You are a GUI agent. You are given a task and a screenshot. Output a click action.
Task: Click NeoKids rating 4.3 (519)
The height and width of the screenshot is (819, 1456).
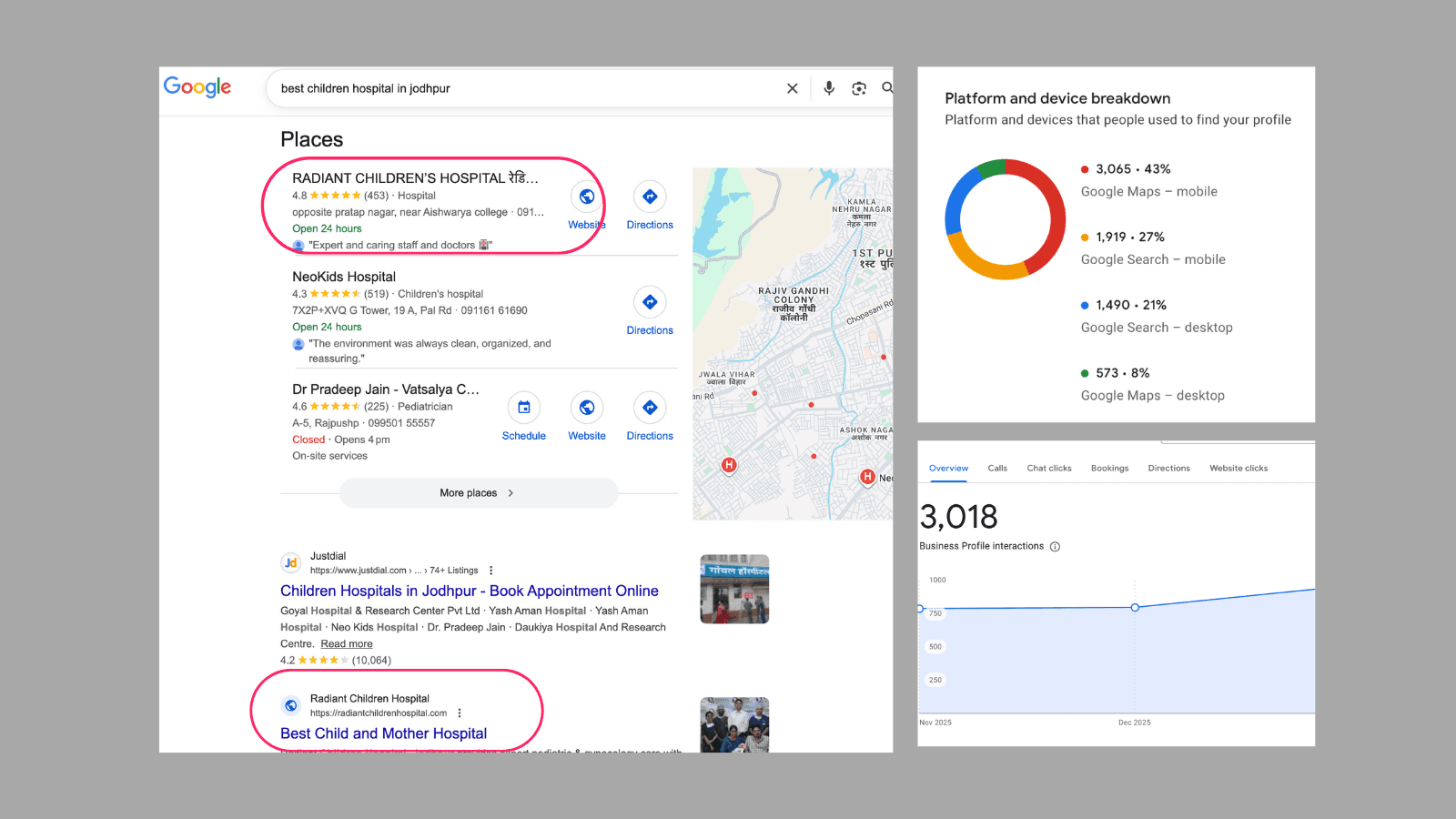[340, 294]
